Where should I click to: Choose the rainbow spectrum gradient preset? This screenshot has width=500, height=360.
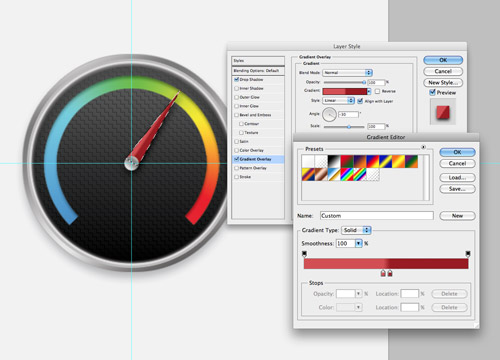(347, 174)
